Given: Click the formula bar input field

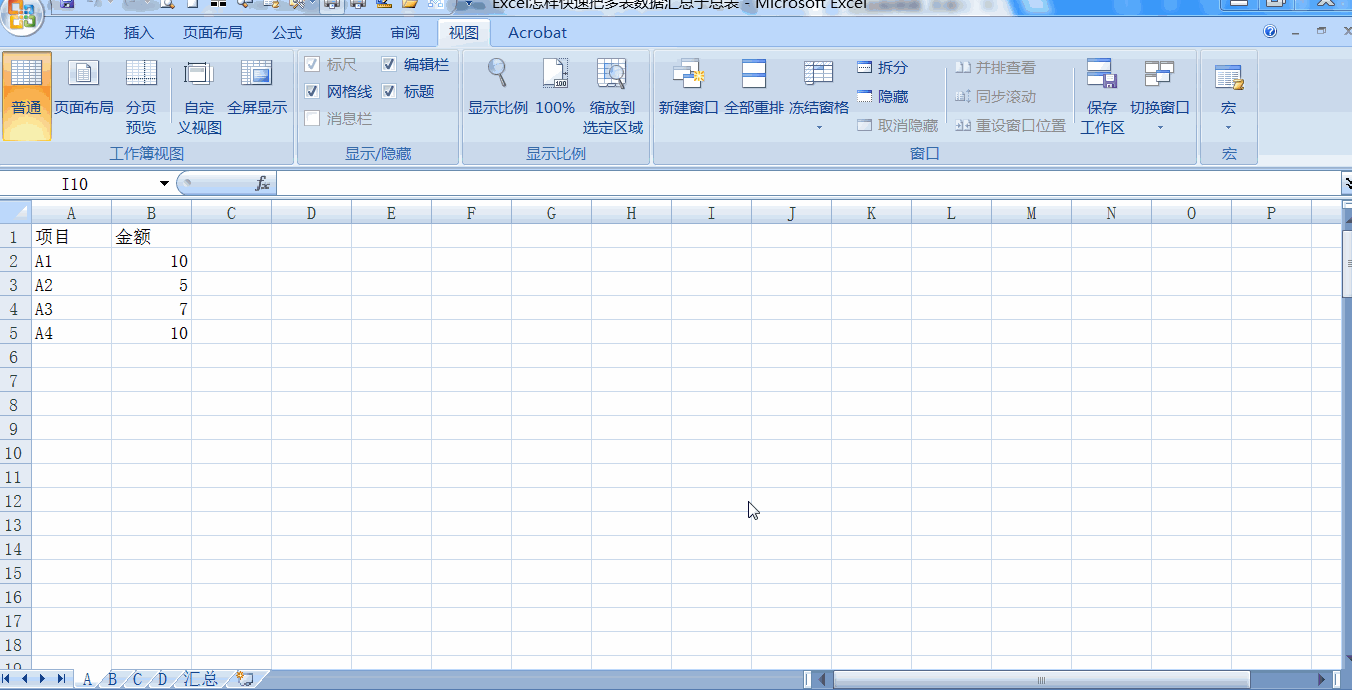Looking at the screenshot, I should coord(808,184).
